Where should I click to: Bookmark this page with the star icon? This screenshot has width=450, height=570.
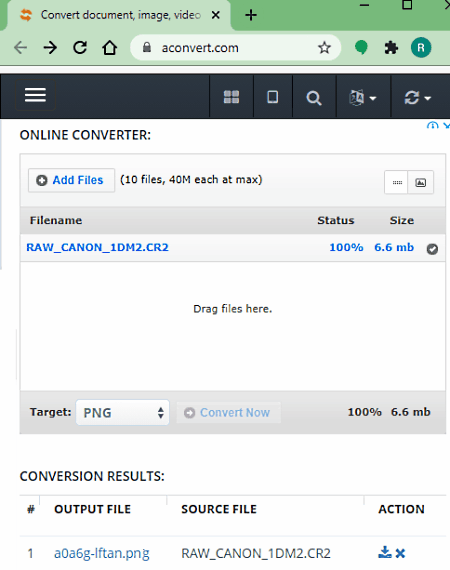[324, 48]
